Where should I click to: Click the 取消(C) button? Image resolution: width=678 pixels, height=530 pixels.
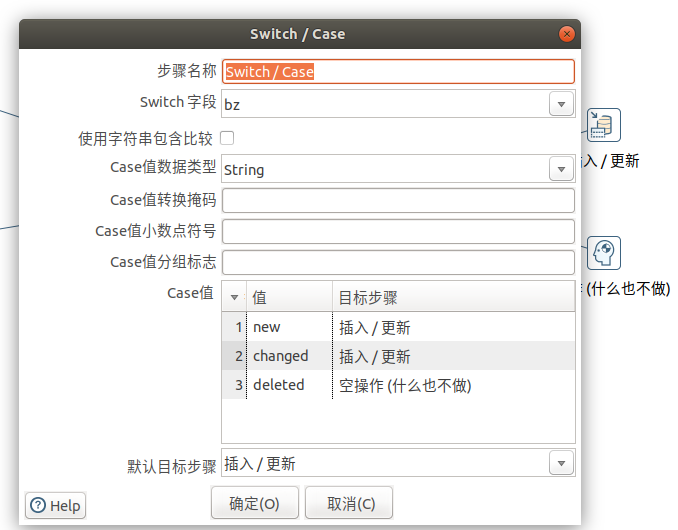[x=349, y=503]
